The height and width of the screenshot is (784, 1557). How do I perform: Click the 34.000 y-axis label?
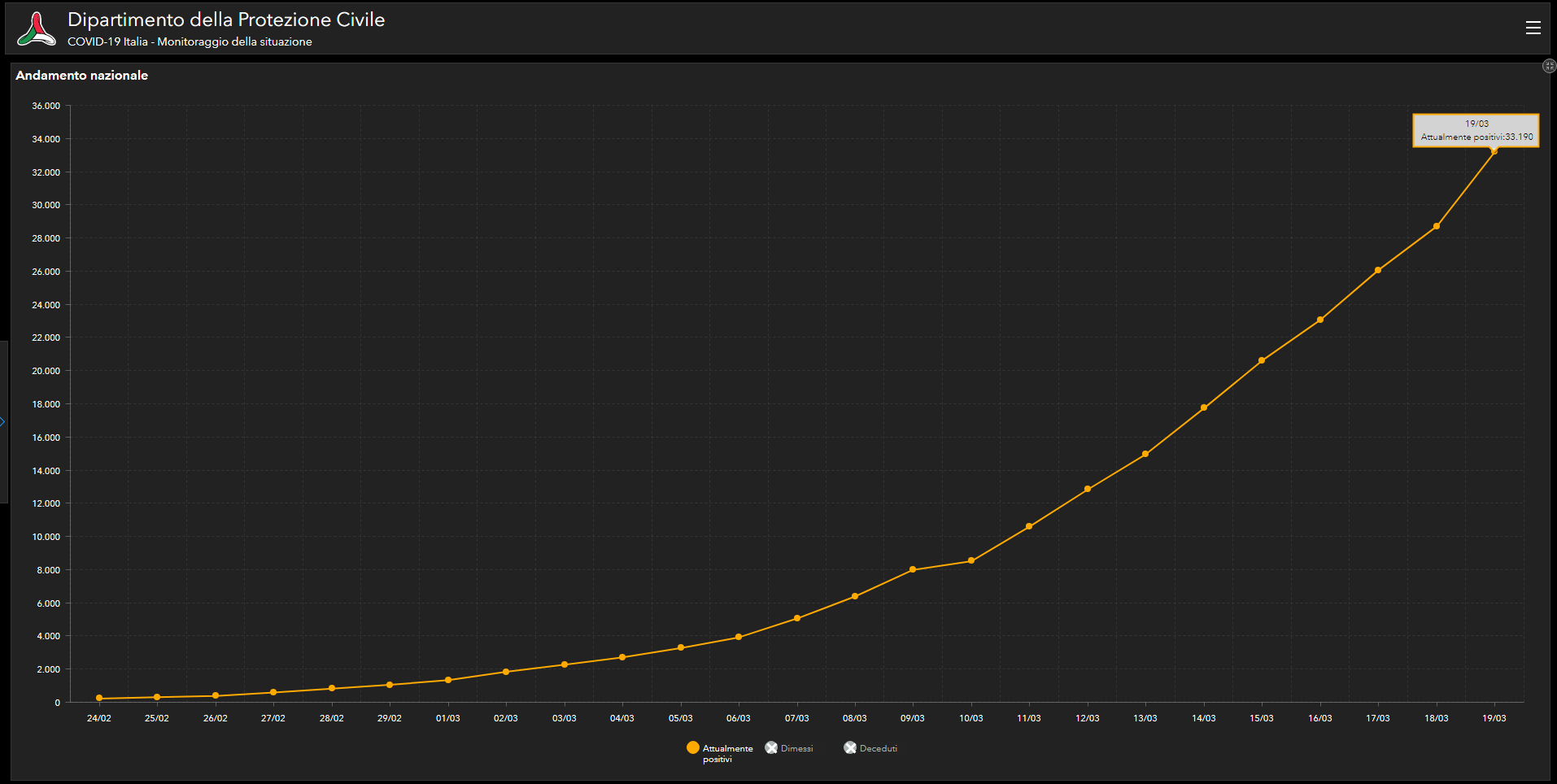click(x=46, y=139)
